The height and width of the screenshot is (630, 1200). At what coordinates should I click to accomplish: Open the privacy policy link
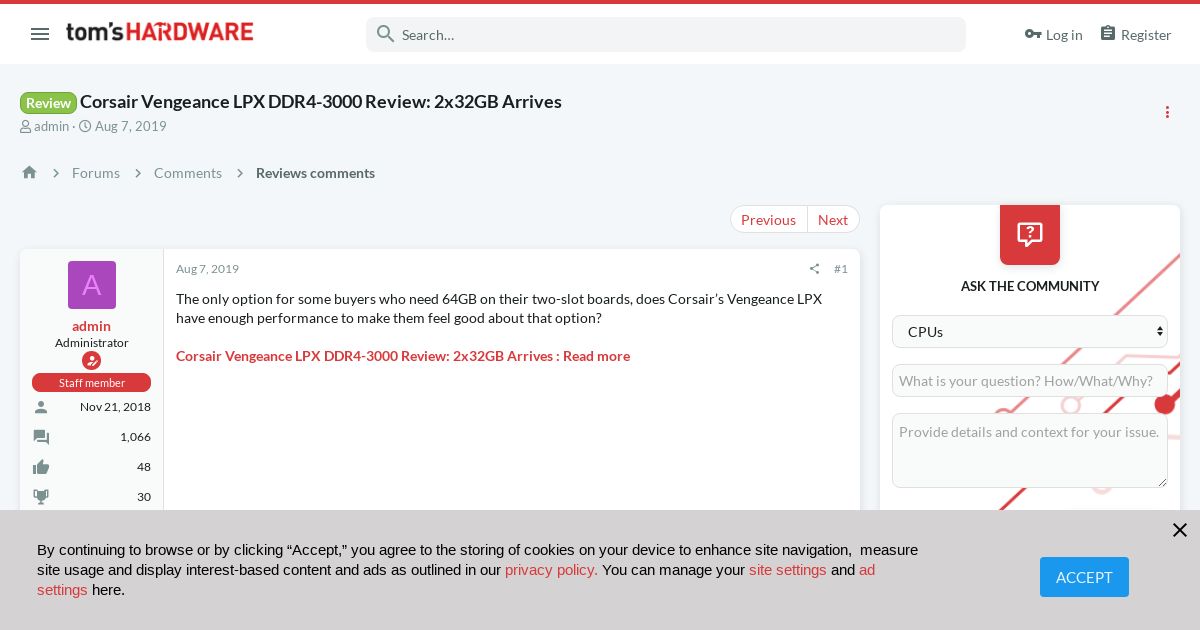click(551, 570)
